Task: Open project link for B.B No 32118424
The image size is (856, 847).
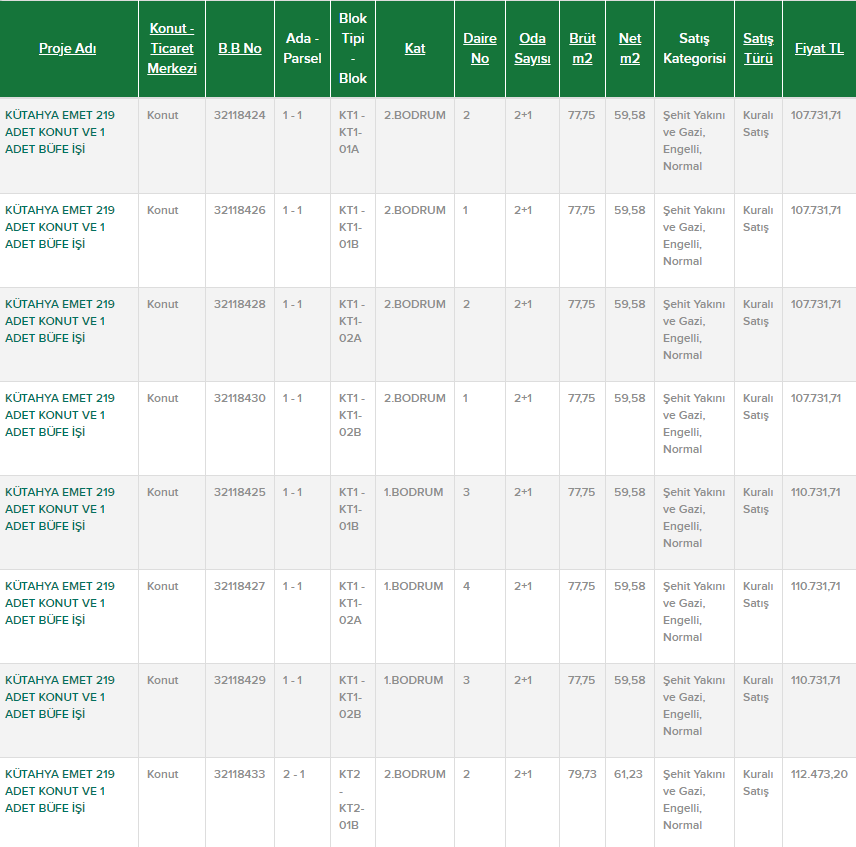Action: 60,132
